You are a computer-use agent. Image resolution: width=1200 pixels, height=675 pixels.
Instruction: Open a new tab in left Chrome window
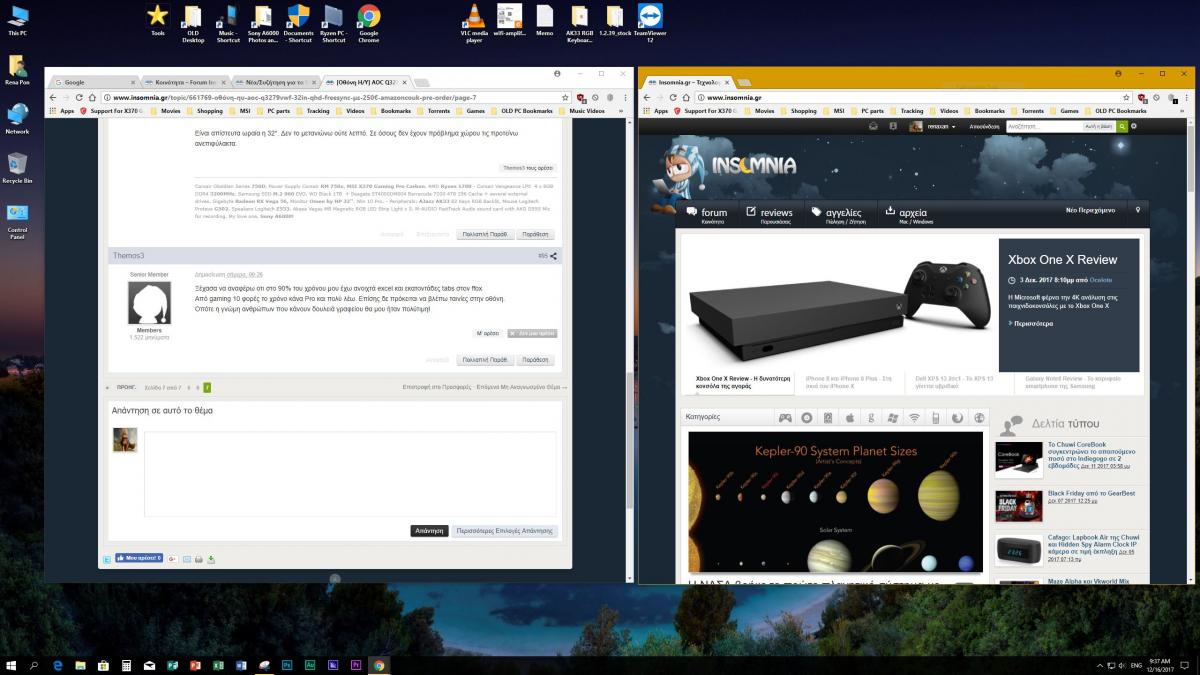tap(422, 82)
